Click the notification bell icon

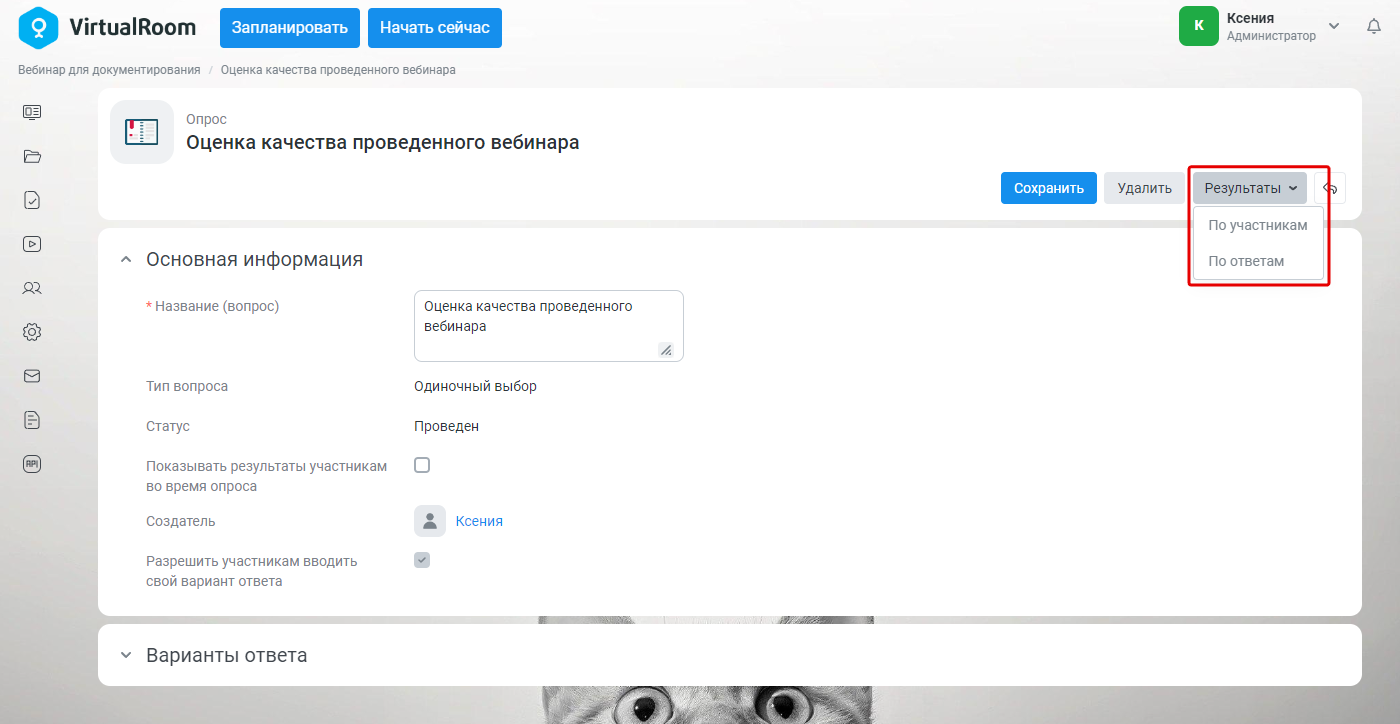pos(1374,26)
